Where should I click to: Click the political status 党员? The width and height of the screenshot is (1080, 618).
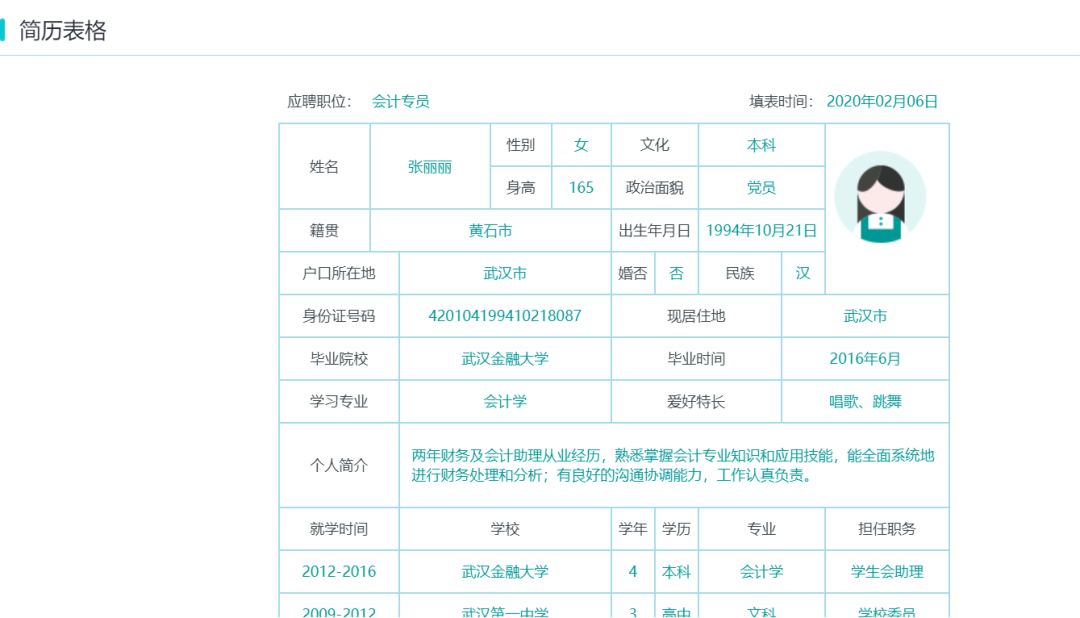pos(761,187)
